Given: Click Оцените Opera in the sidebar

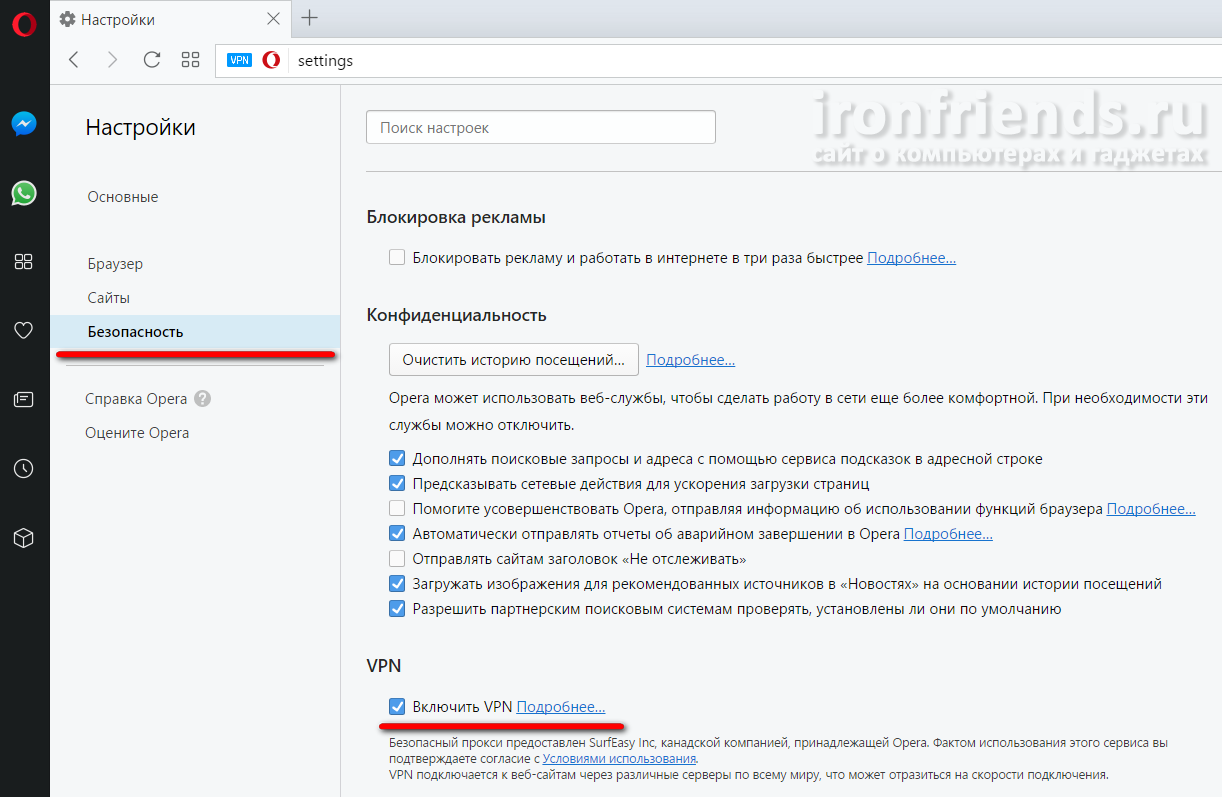Looking at the screenshot, I should (x=137, y=433).
